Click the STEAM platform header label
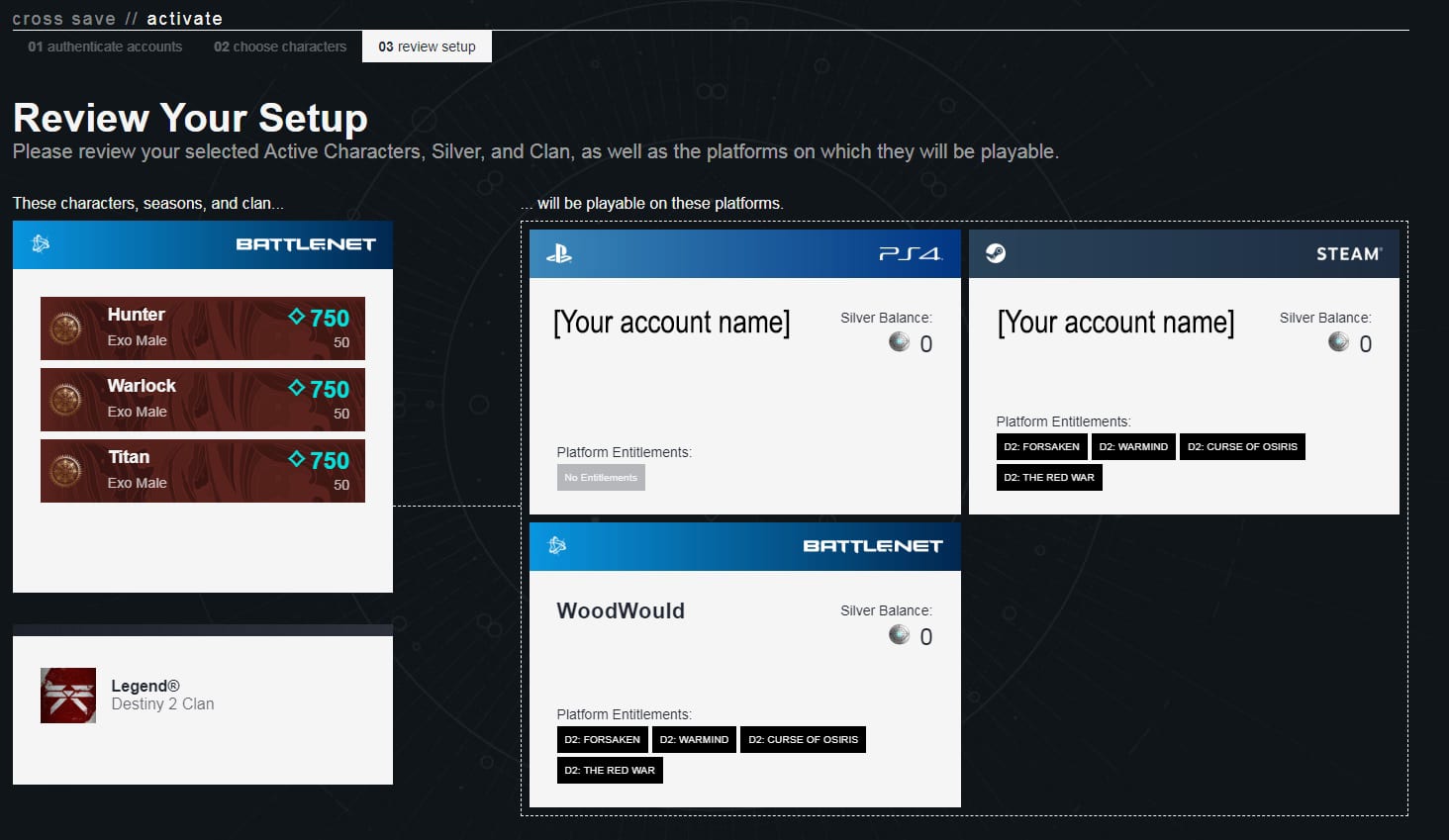This screenshot has height=840, width=1449. click(1349, 254)
